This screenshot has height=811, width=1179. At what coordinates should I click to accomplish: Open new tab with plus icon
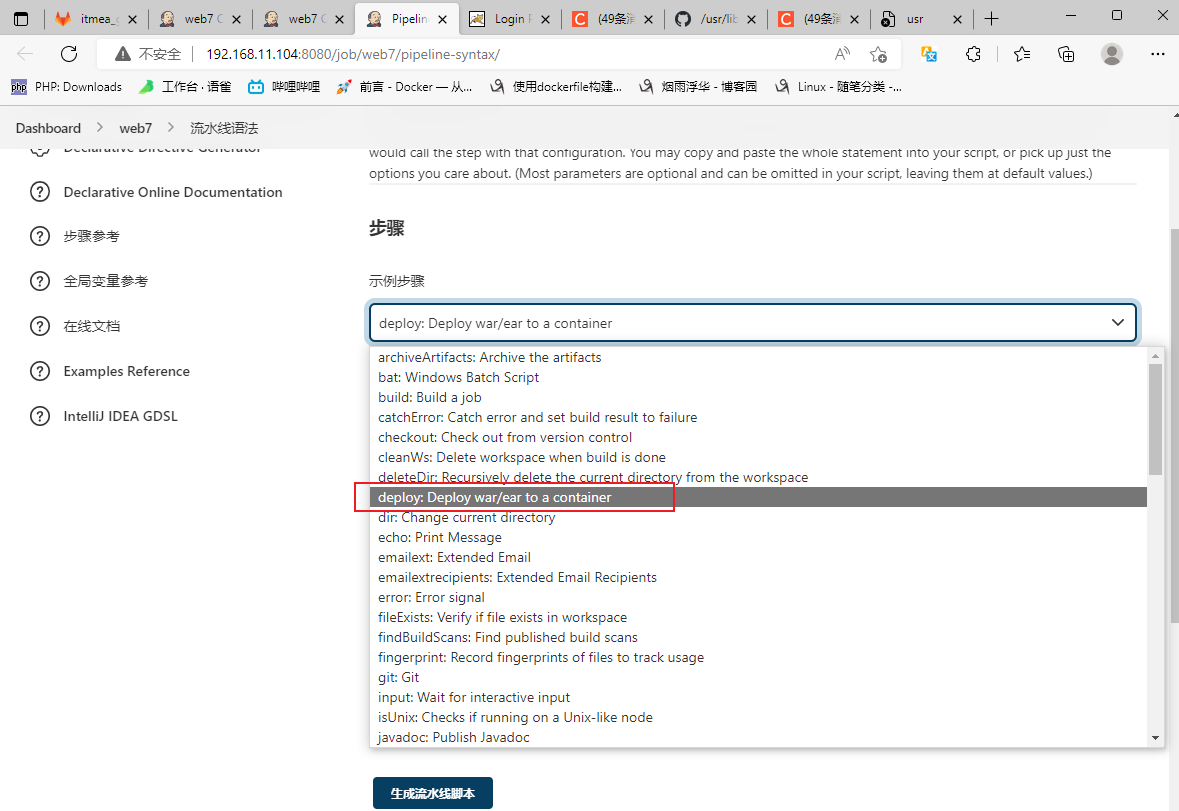pos(992,19)
